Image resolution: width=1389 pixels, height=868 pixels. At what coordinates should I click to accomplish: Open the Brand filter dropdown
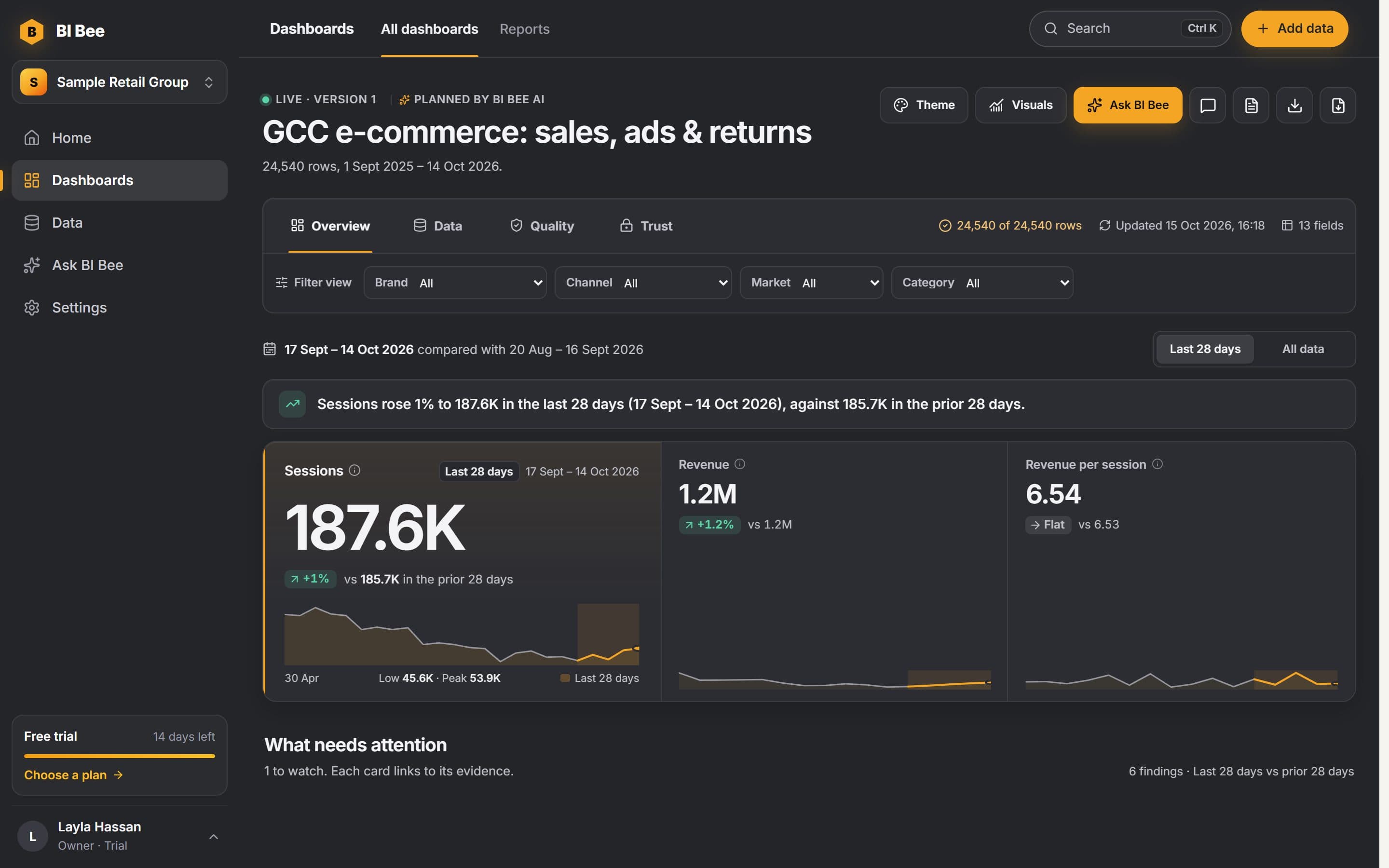(455, 283)
